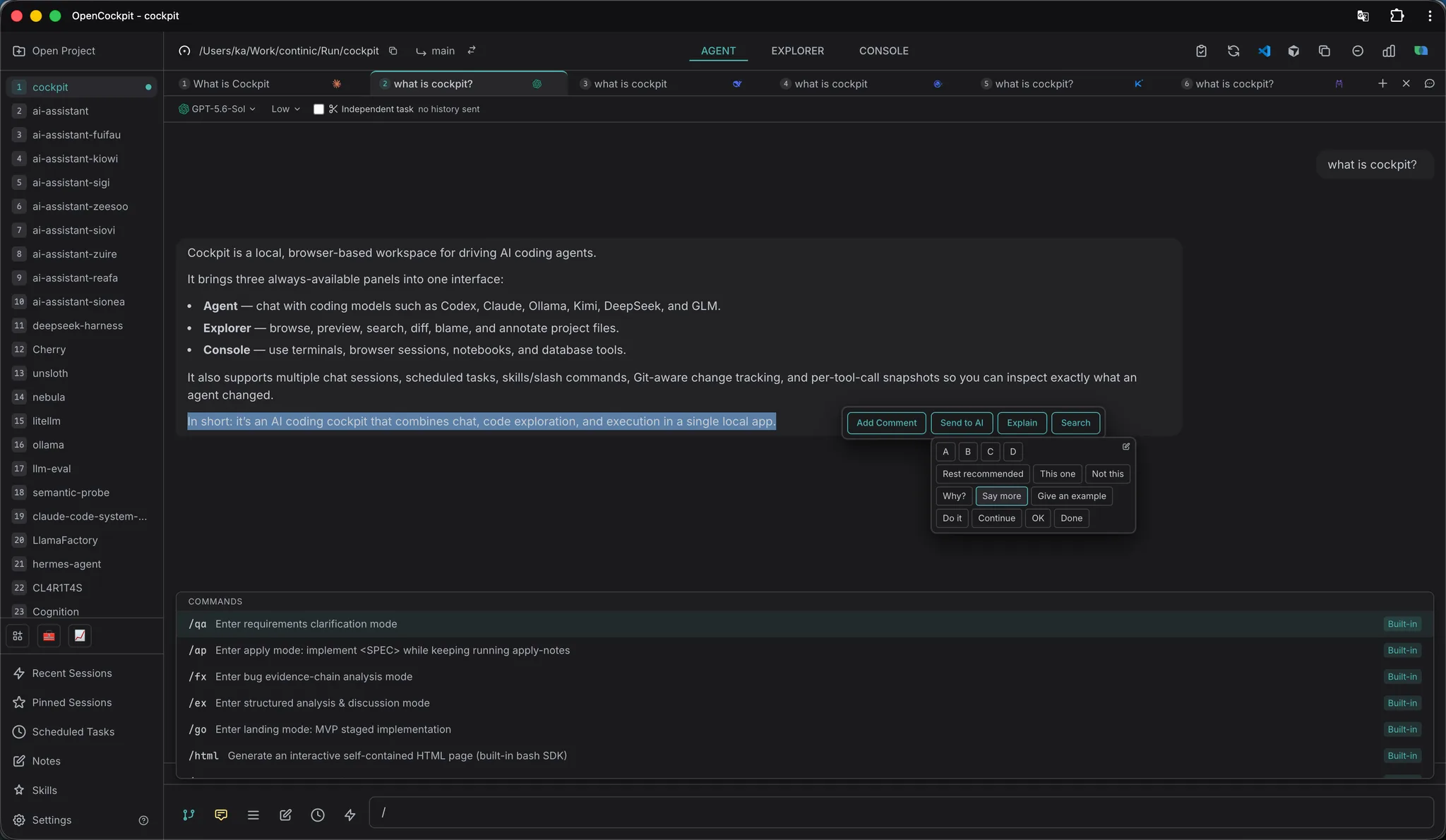Open the bar chart stats icon
Viewport: 1446px width, 840px height.
[x=1389, y=51]
